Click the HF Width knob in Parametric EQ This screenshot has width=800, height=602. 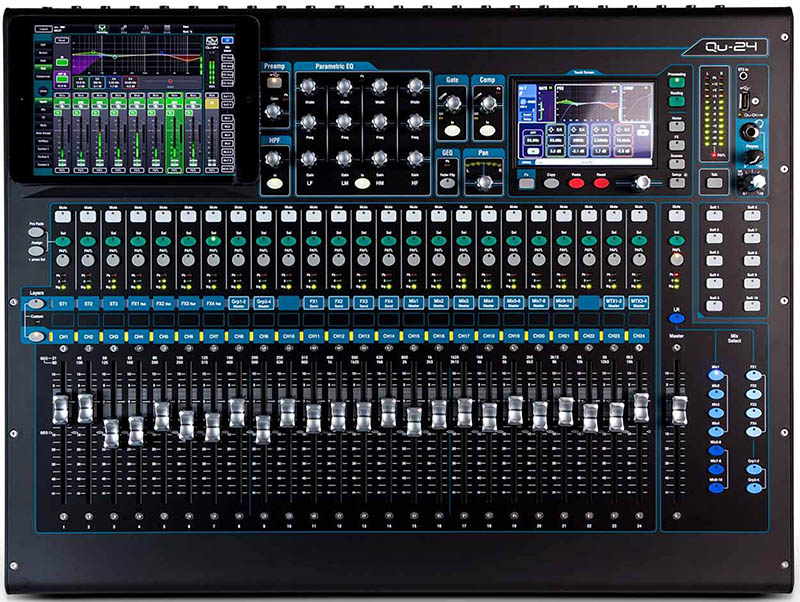(x=415, y=86)
